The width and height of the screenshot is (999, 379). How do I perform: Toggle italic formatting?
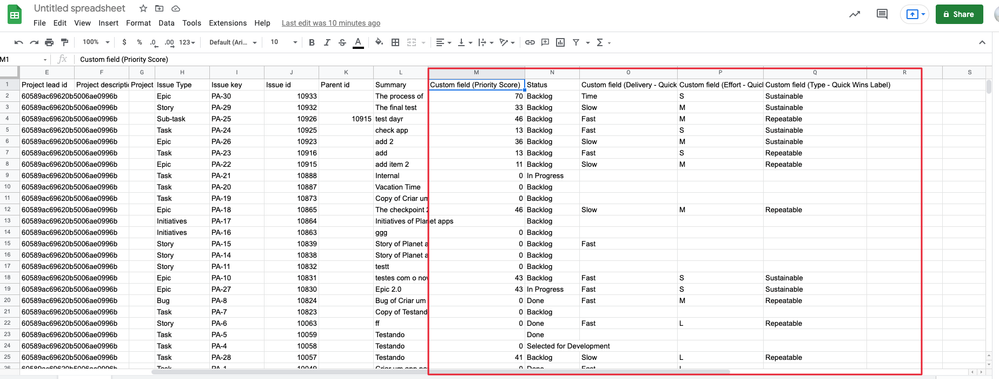(327, 43)
